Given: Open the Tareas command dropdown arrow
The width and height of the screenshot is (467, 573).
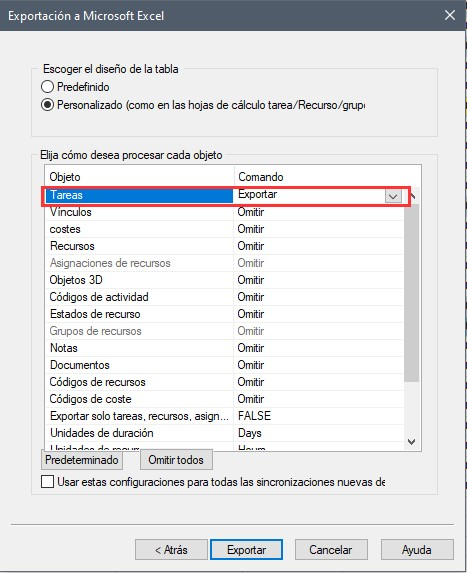Looking at the screenshot, I should click(393, 196).
